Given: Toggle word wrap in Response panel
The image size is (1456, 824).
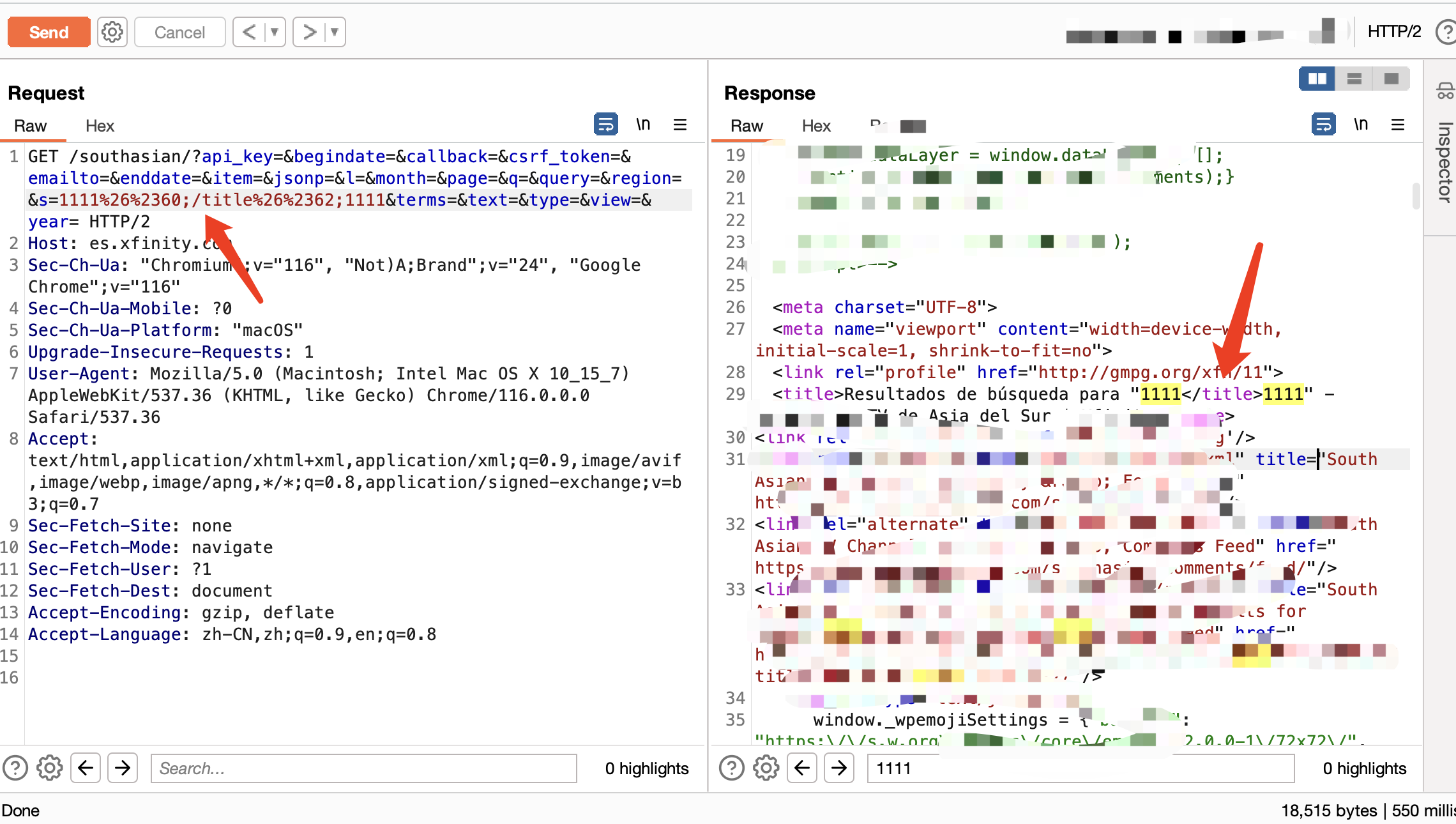Looking at the screenshot, I should pos(1323,124).
